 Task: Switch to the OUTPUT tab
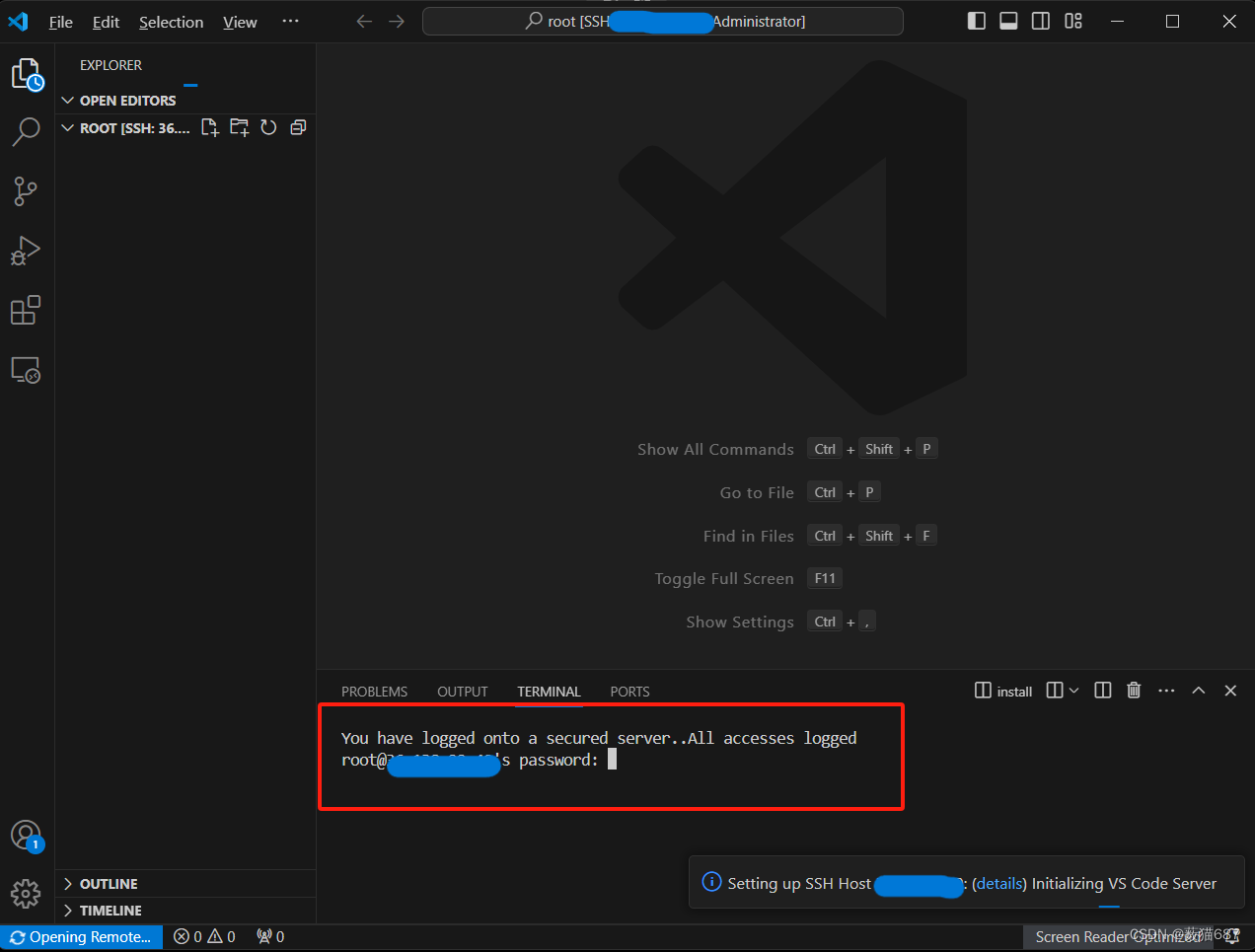[463, 692]
